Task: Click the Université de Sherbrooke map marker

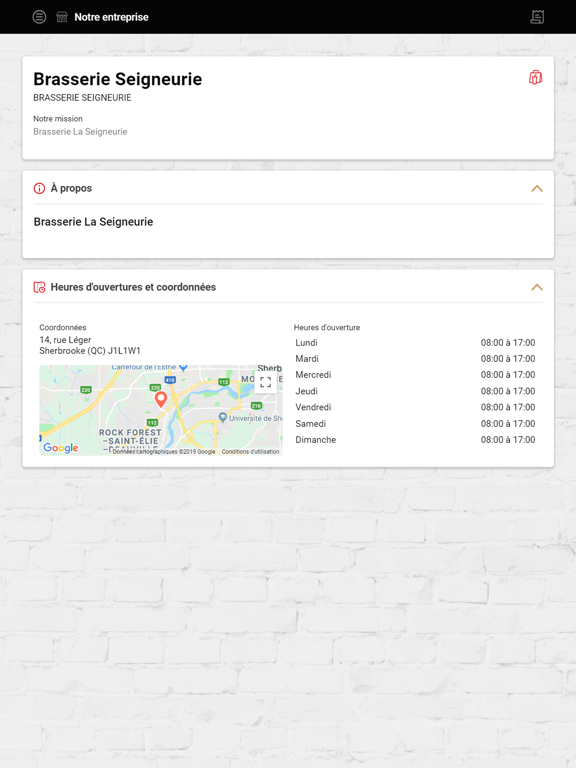Action: pos(223,417)
